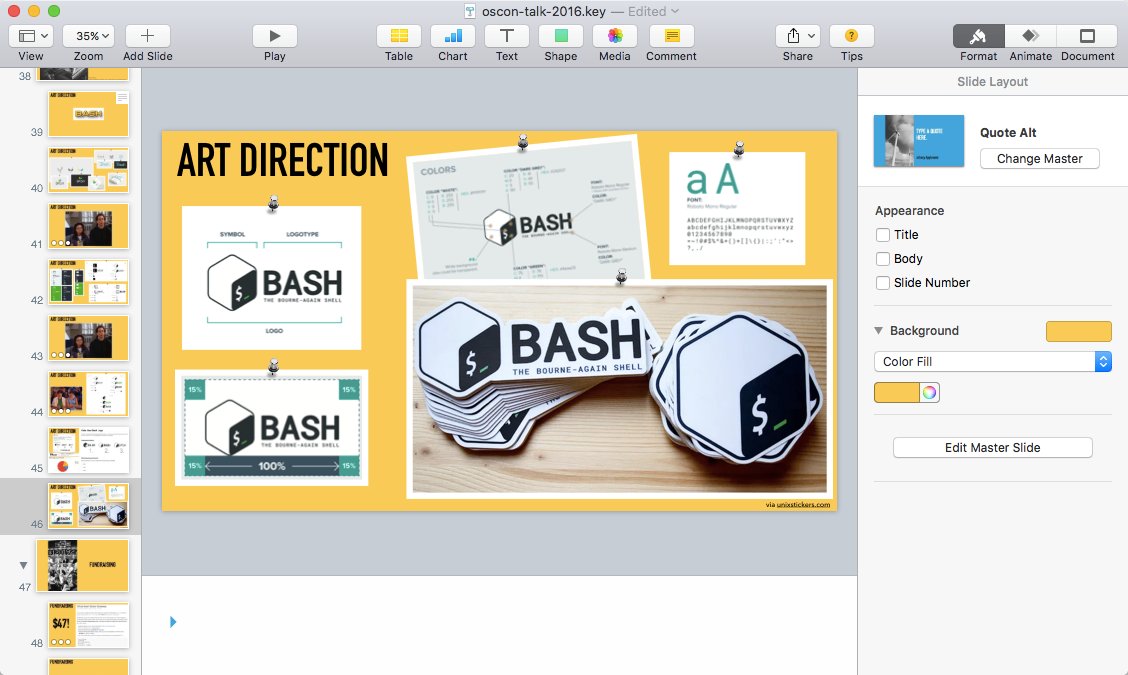The width and height of the screenshot is (1128, 675).
Task: Select slide 46 thumbnail
Action: click(x=88, y=505)
